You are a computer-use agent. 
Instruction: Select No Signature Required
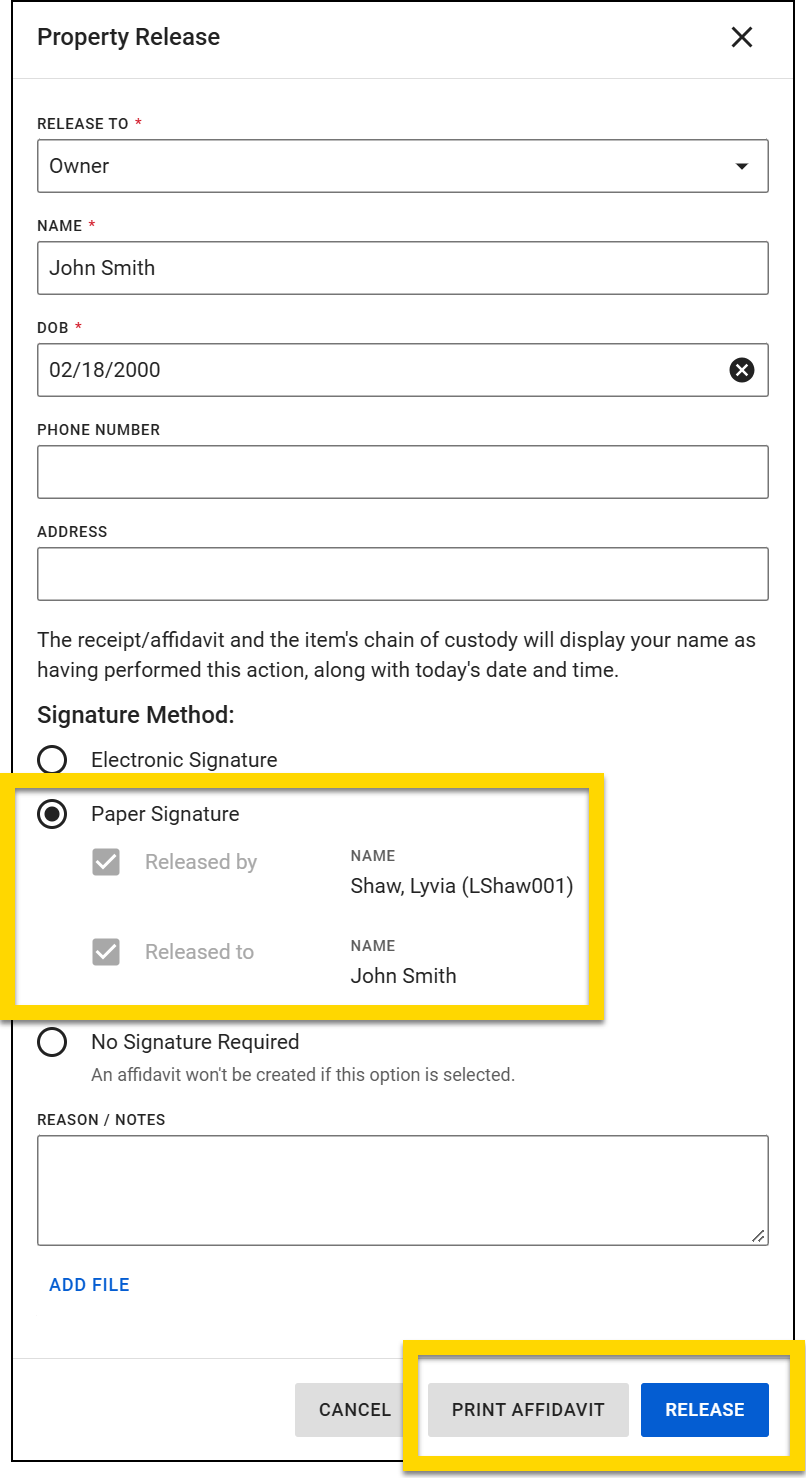pos(52,1042)
